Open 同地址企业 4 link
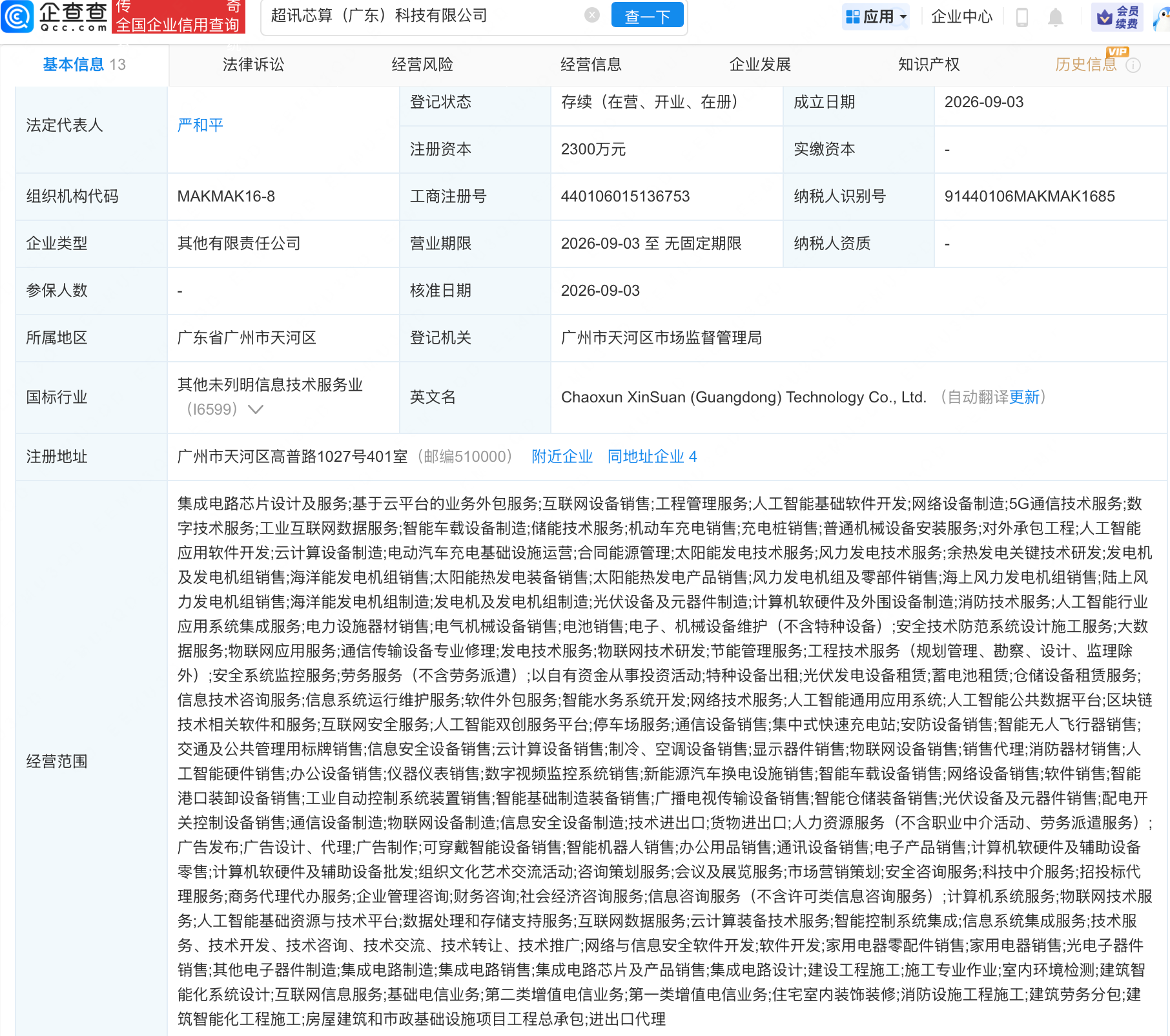Viewport: 1170px width, 1036px height. tap(652, 457)
